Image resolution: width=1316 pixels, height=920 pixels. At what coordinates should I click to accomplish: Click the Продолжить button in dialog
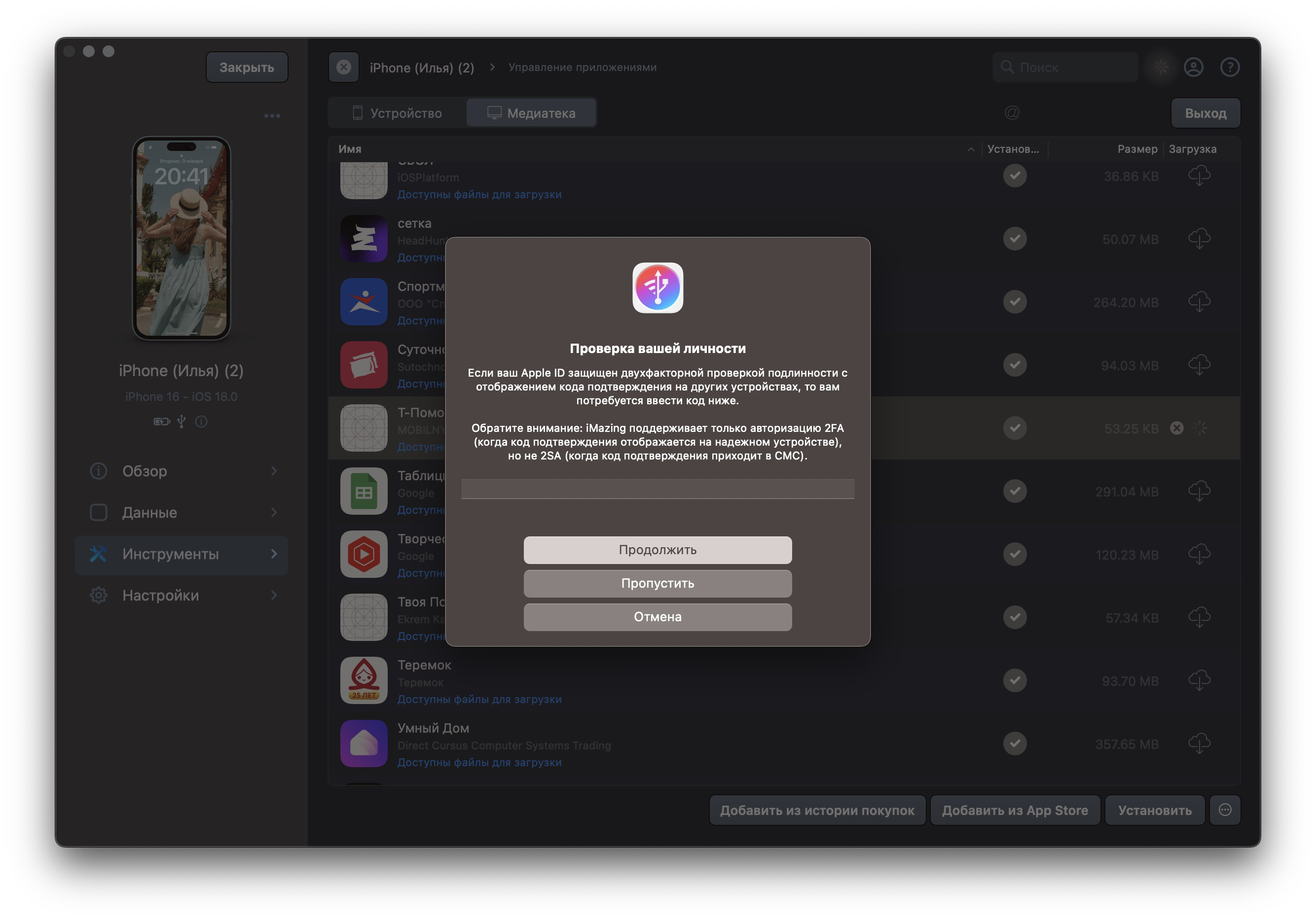coord(658,550)
